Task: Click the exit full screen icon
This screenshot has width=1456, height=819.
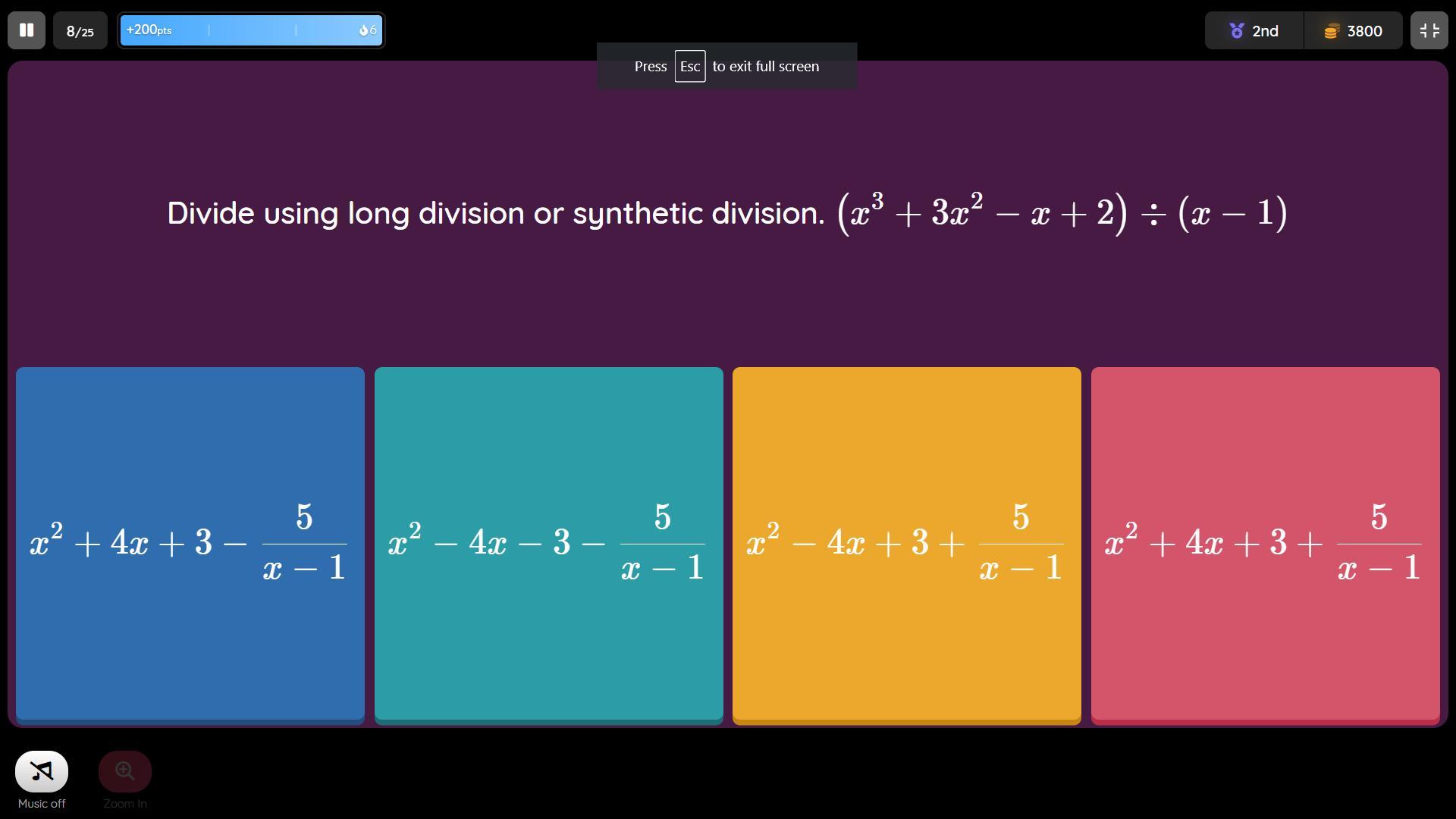Action: pyautogui.click(x=1429, y=30)
